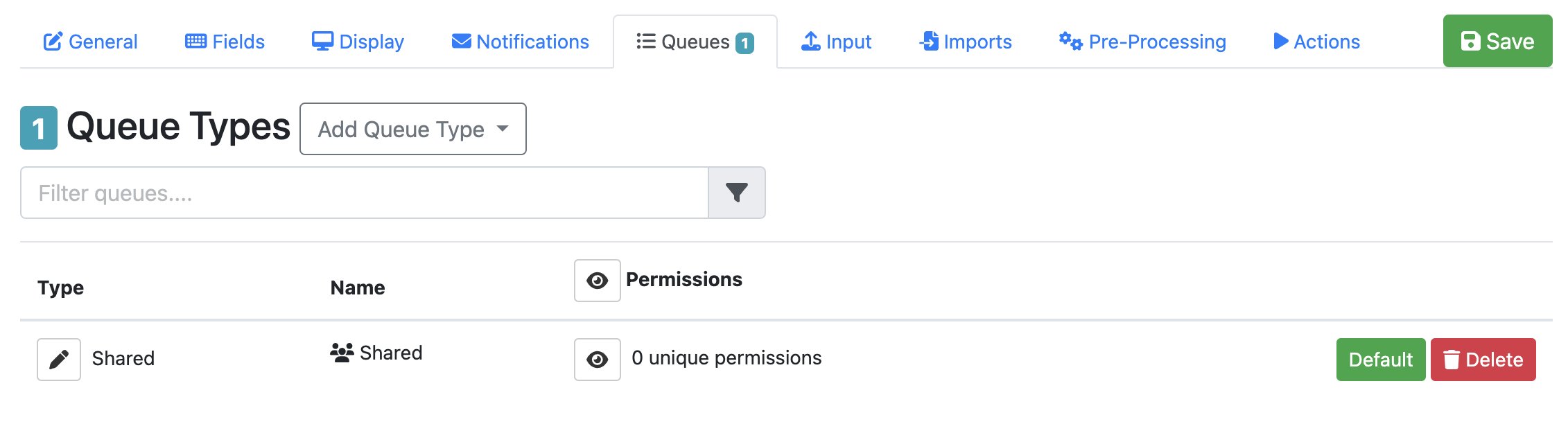Click the trash Delete button for Shared queue
1568x424 pixels.
[1483, 360]
